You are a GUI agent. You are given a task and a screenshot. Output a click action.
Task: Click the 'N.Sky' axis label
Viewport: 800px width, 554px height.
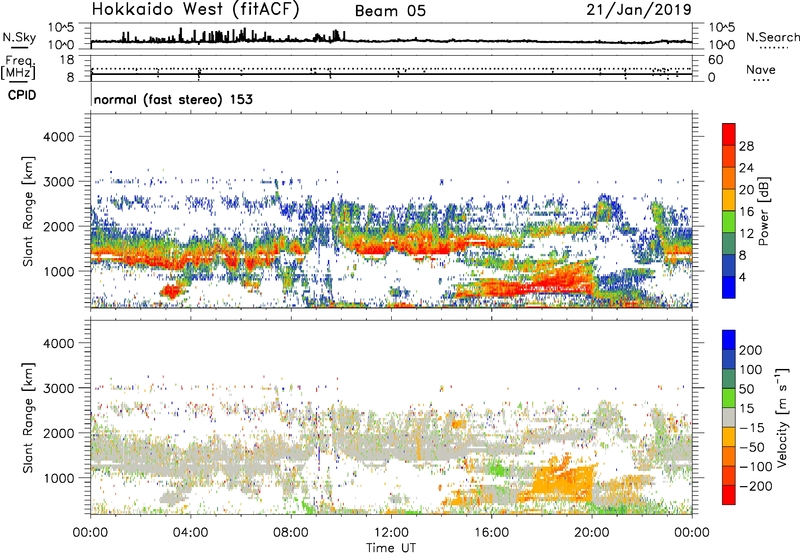point(19,37)
